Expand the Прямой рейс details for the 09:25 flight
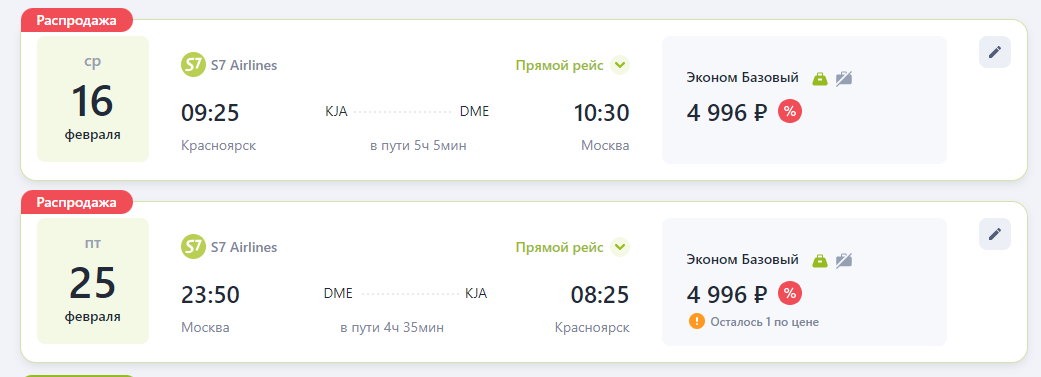 coord(572,65)
